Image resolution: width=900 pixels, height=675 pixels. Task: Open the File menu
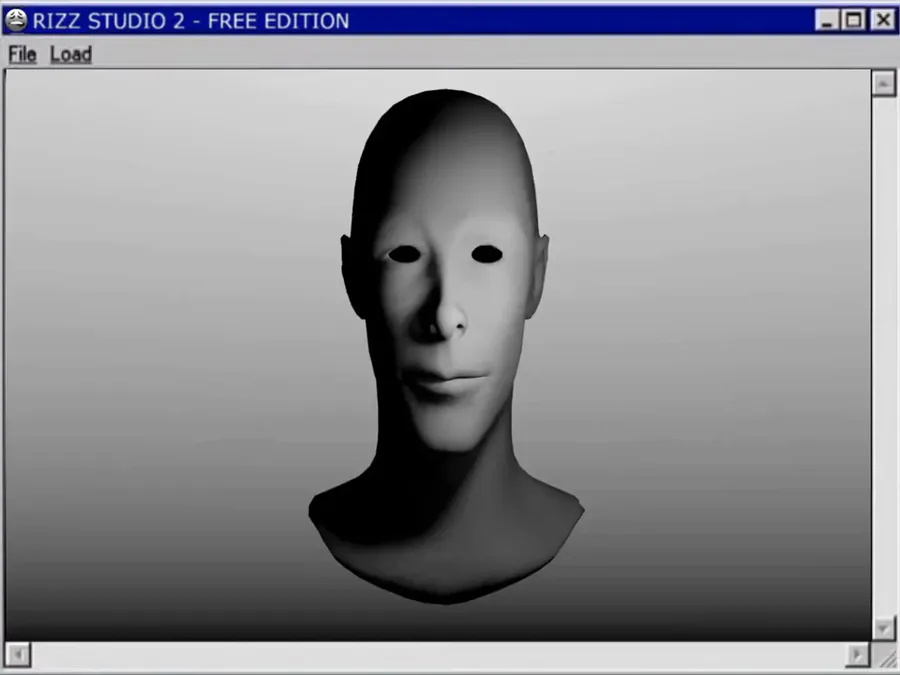click(22, 55)
